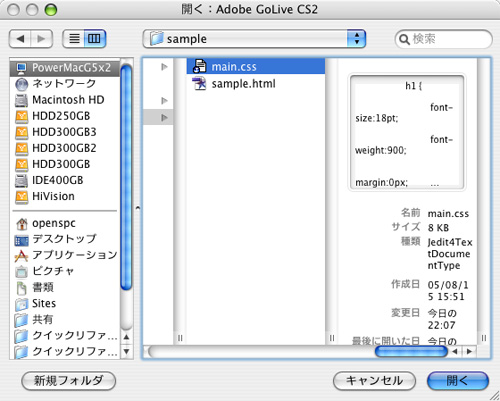Click the IDE400GB drive icon
The width and height of the screenshot is (500, 401).
21,181
